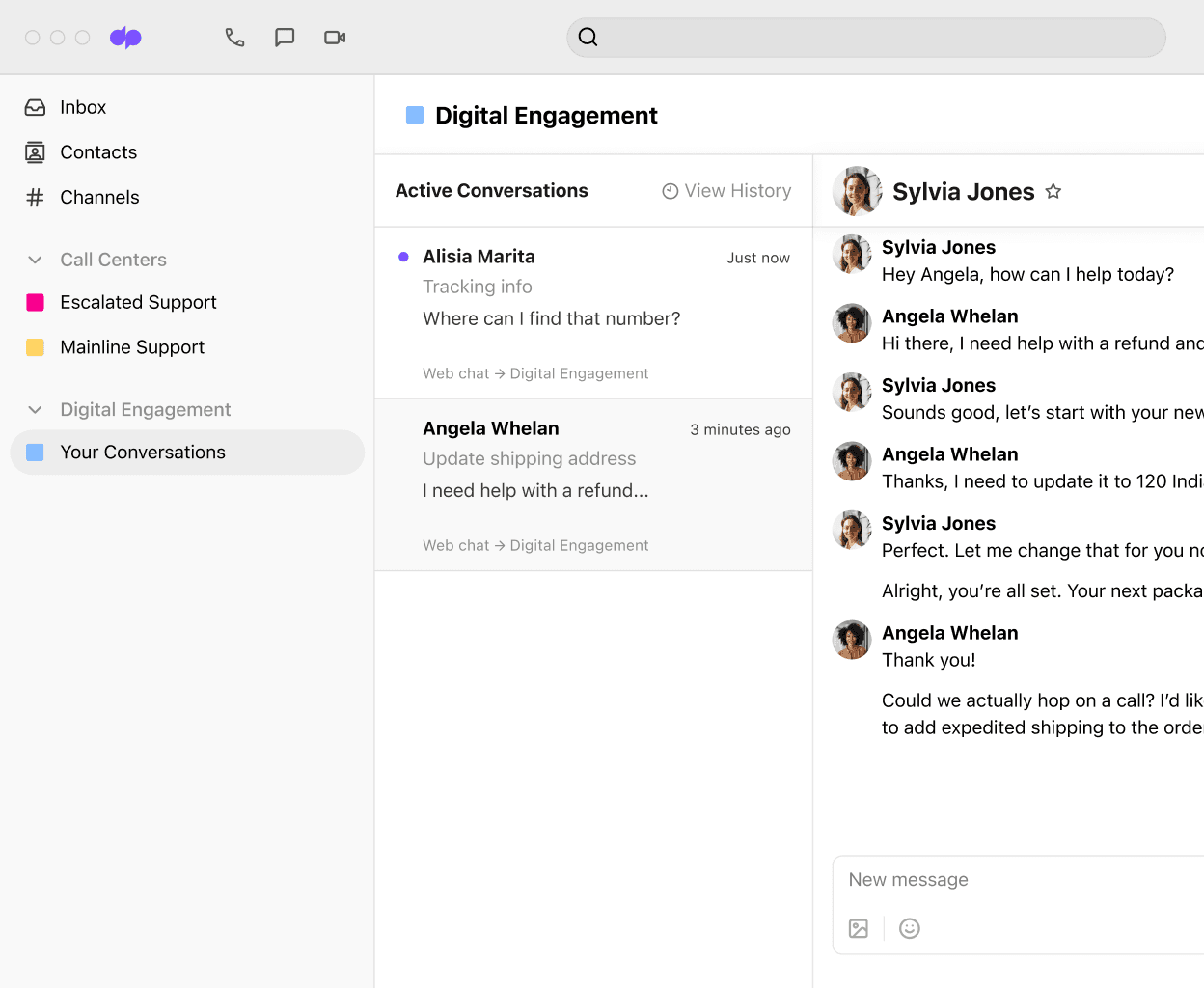Click the New message input field
Viewport: 1204px width, 988px height.
point(1013,879)
